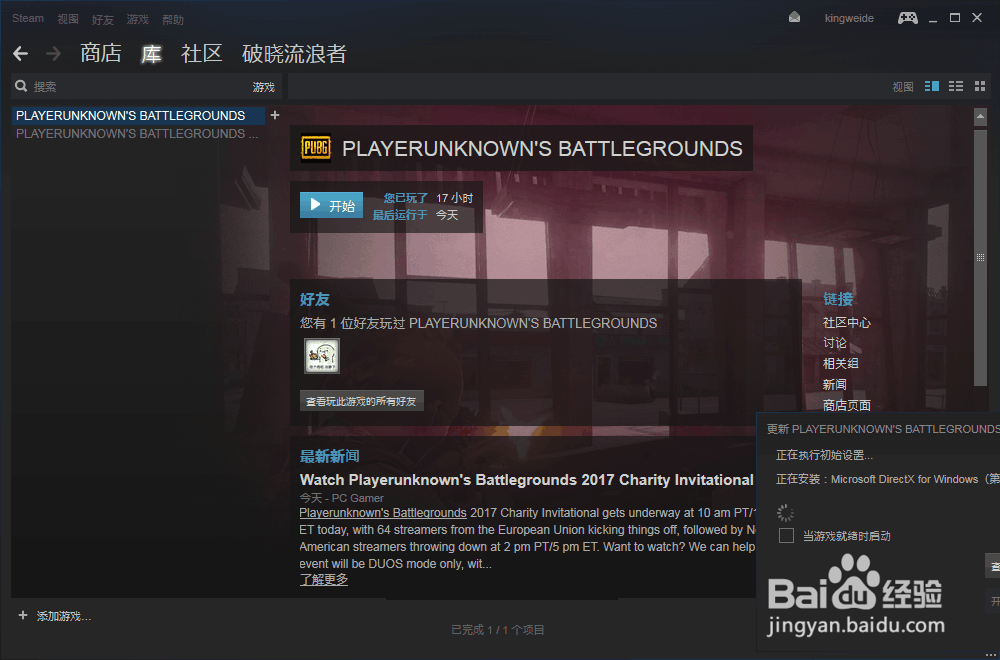Open the 游戏 menu in menu bar
Image resolution: width=1000 pixels, height=660 pixels.
pos(137,19)
